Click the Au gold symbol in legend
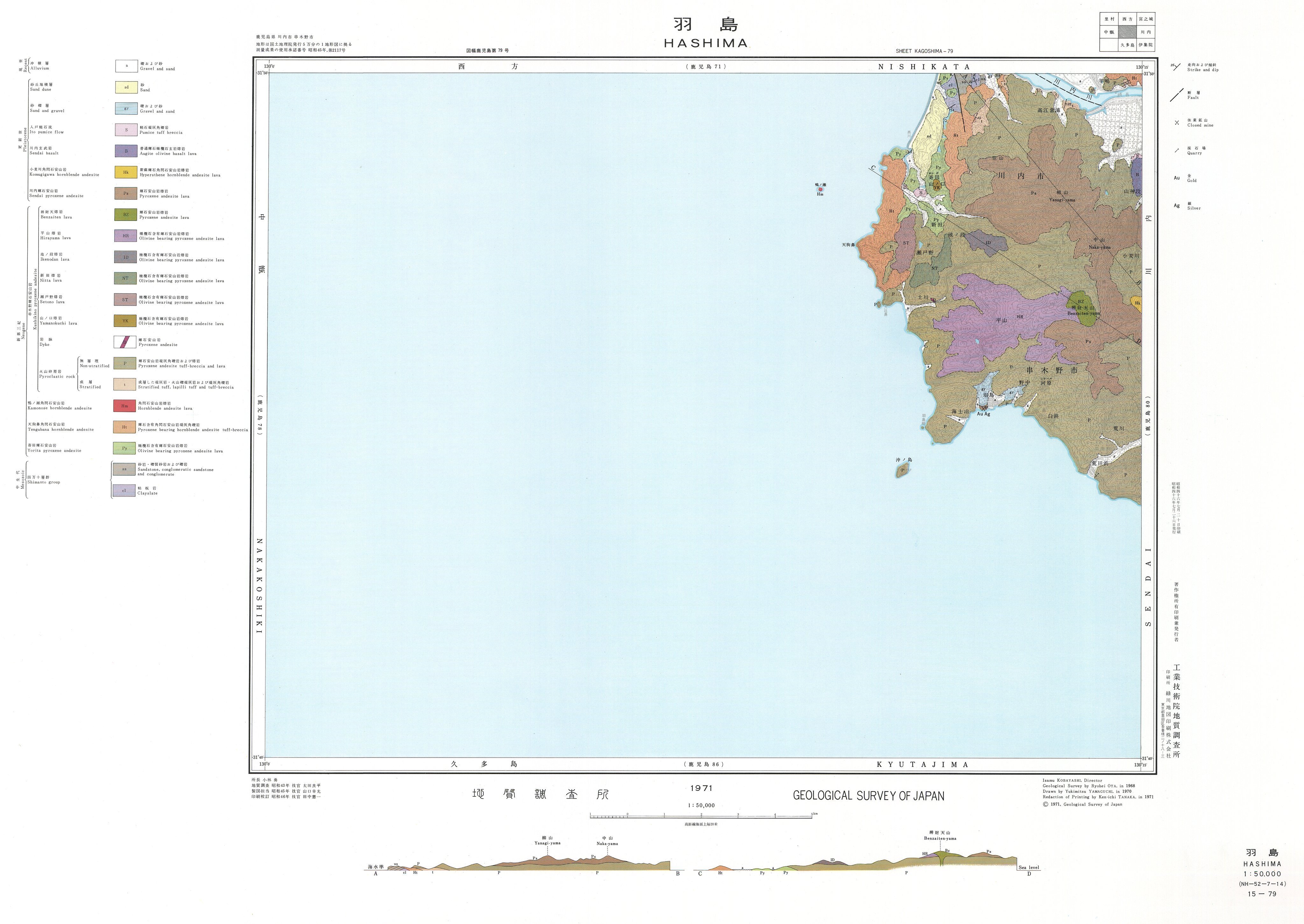Image resolution: width=1304 pixels, height=924 pixels. point(1177,178)
